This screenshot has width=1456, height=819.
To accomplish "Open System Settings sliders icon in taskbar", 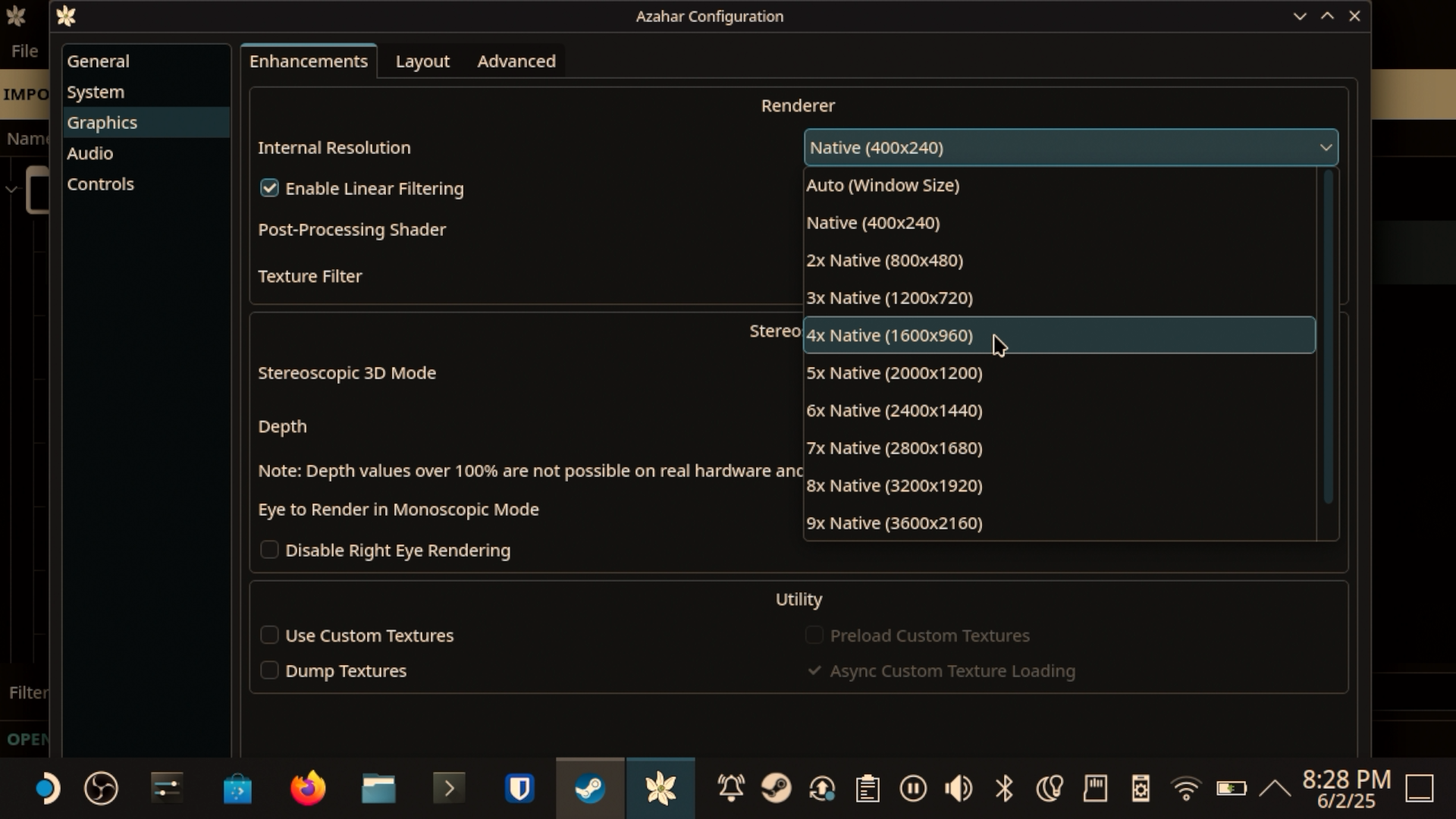I will pyautogui.click(x=167, y=789).
